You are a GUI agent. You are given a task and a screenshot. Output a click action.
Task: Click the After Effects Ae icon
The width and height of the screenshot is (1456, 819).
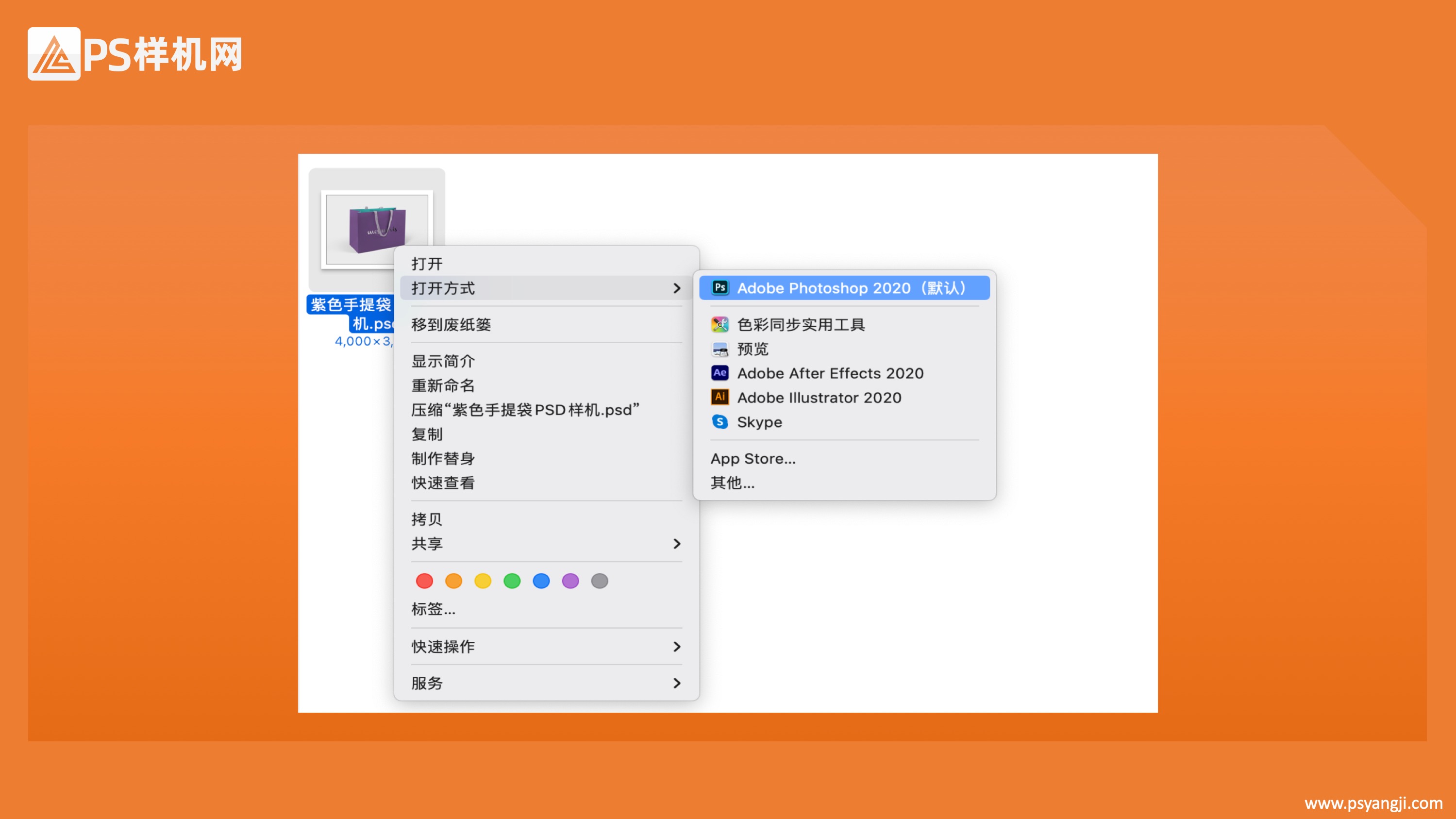pyautogui.click(x=720, y=373)
